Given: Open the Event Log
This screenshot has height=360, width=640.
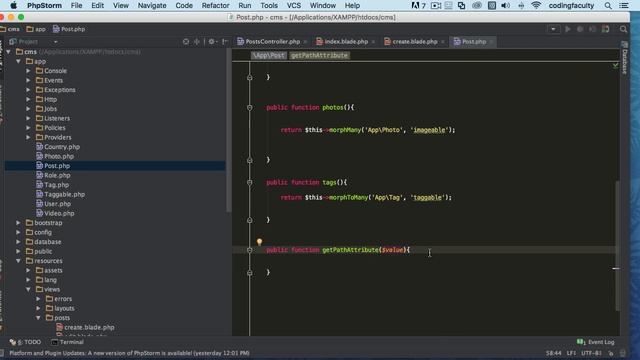Looking at the screenshot, I should click(x=596, y=342).
